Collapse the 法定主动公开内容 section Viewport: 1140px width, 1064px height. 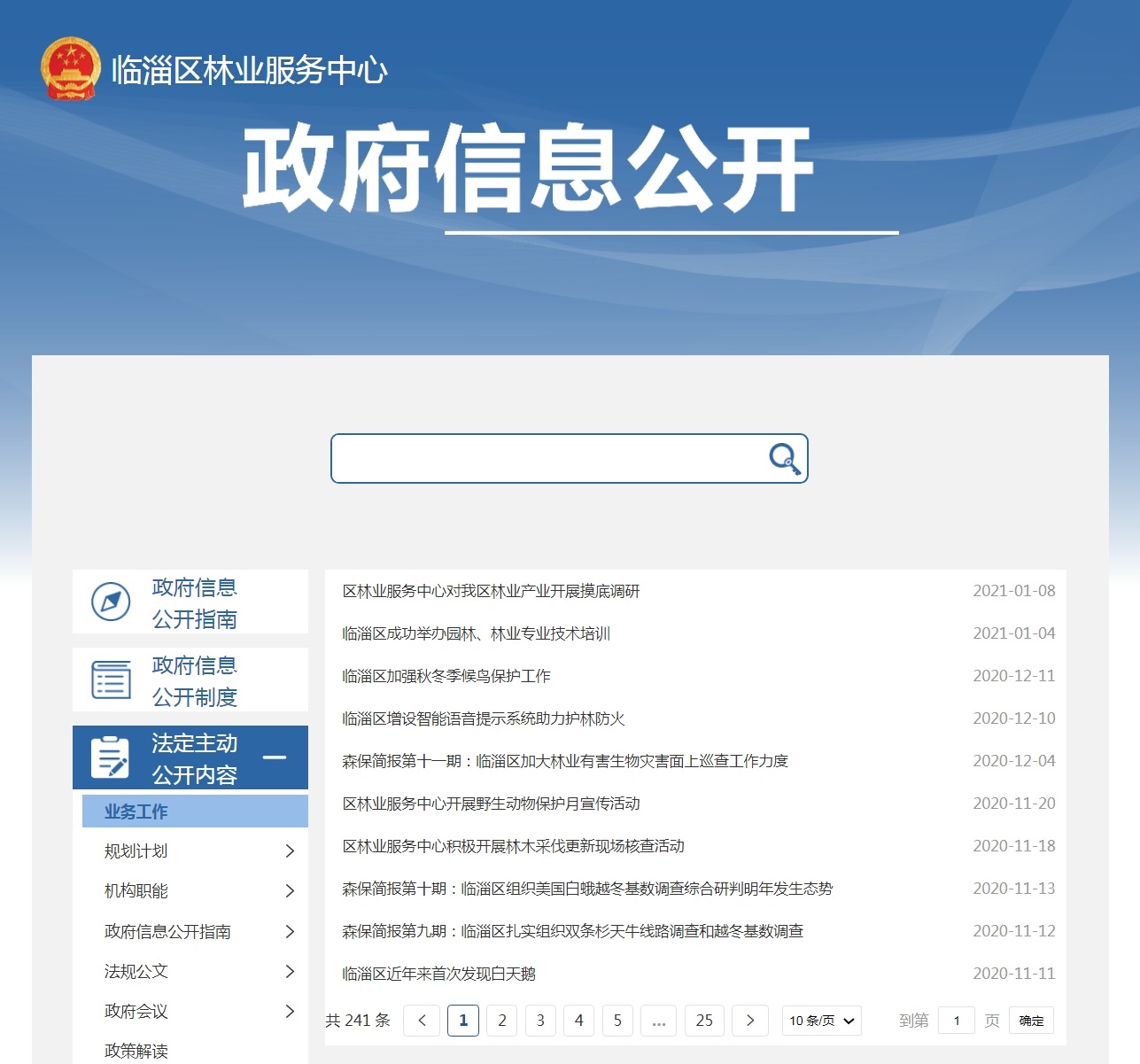[x=276, y=757]
